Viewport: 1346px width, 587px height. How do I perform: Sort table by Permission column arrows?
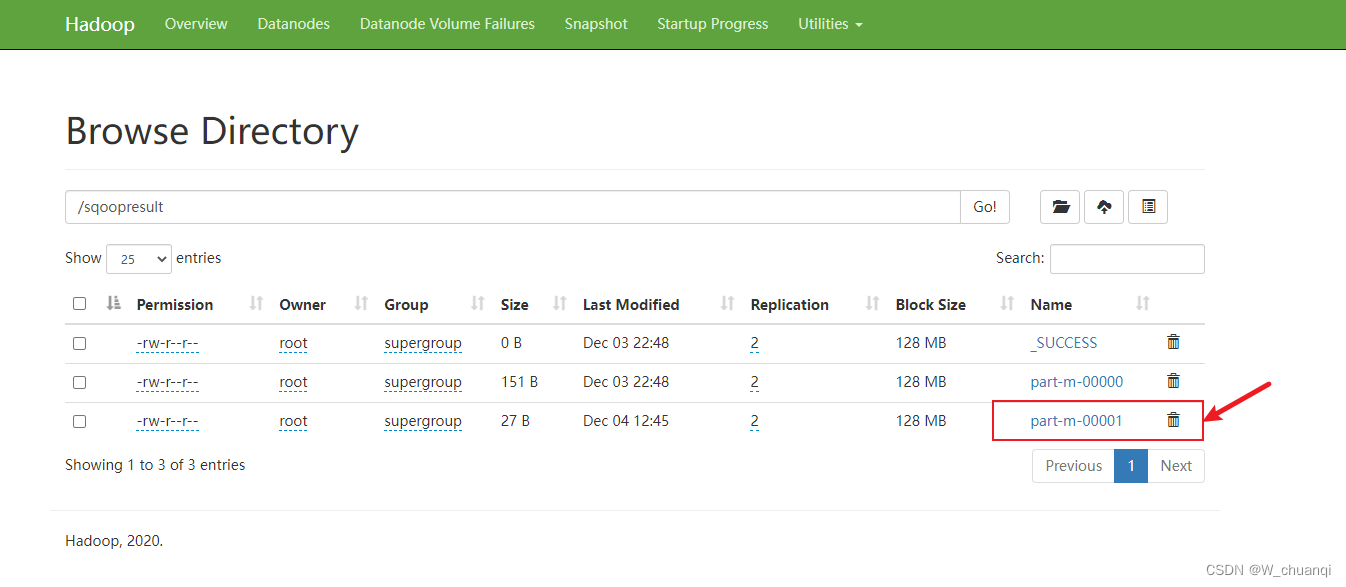256,304
